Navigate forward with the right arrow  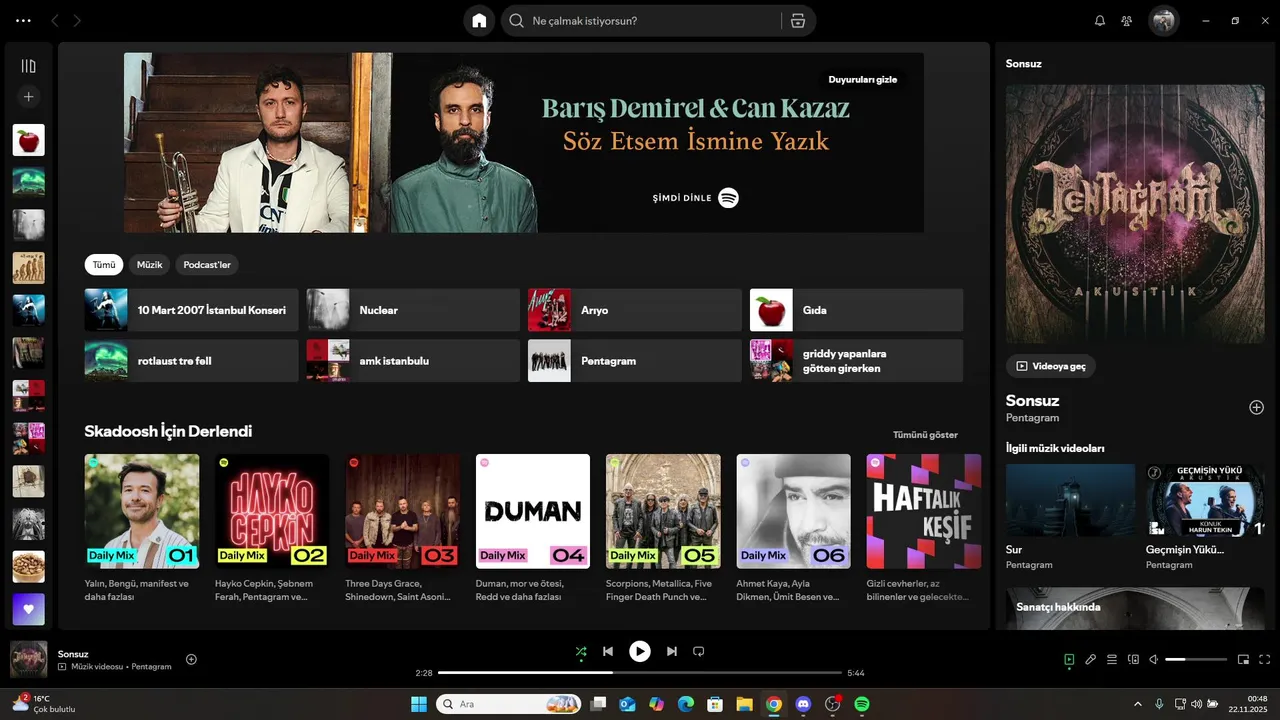click(x=77, y=20)
